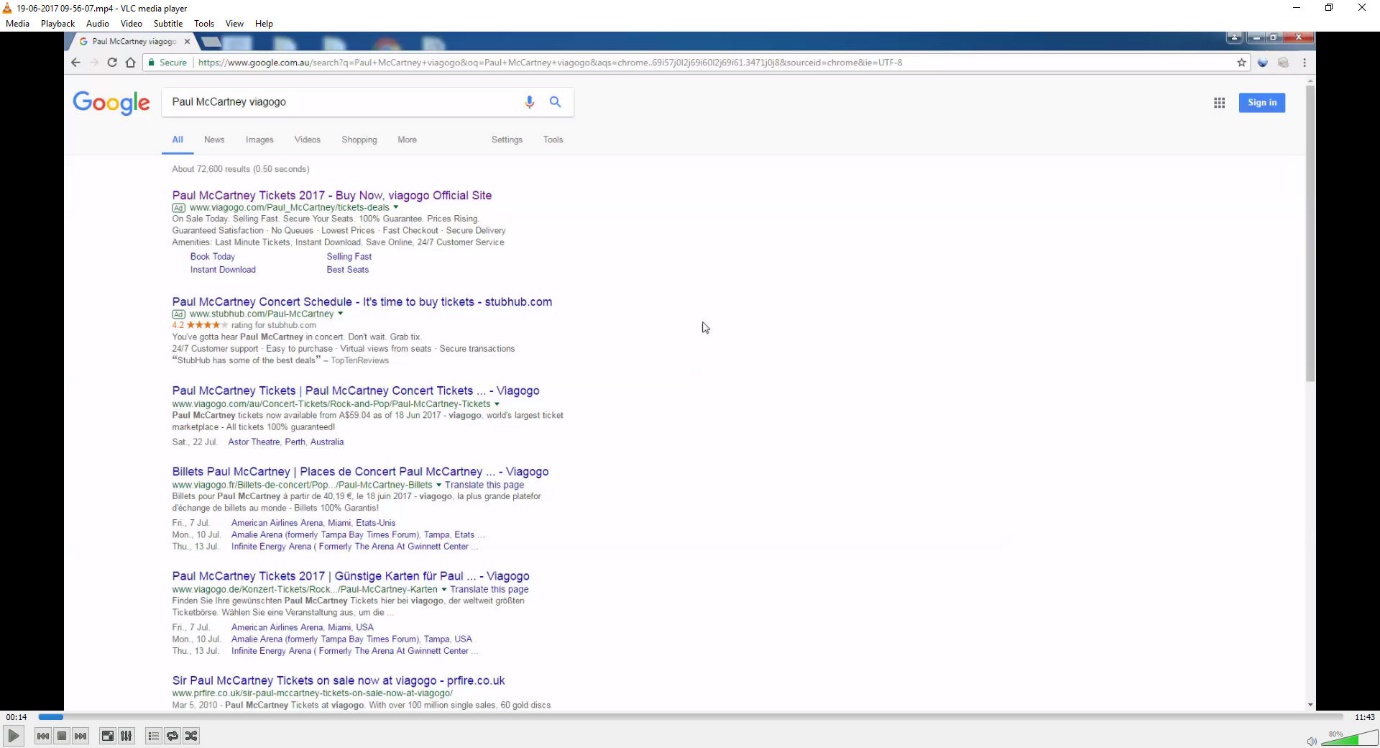
Task: Switch to Videos results tab
Action: point(307,140)
